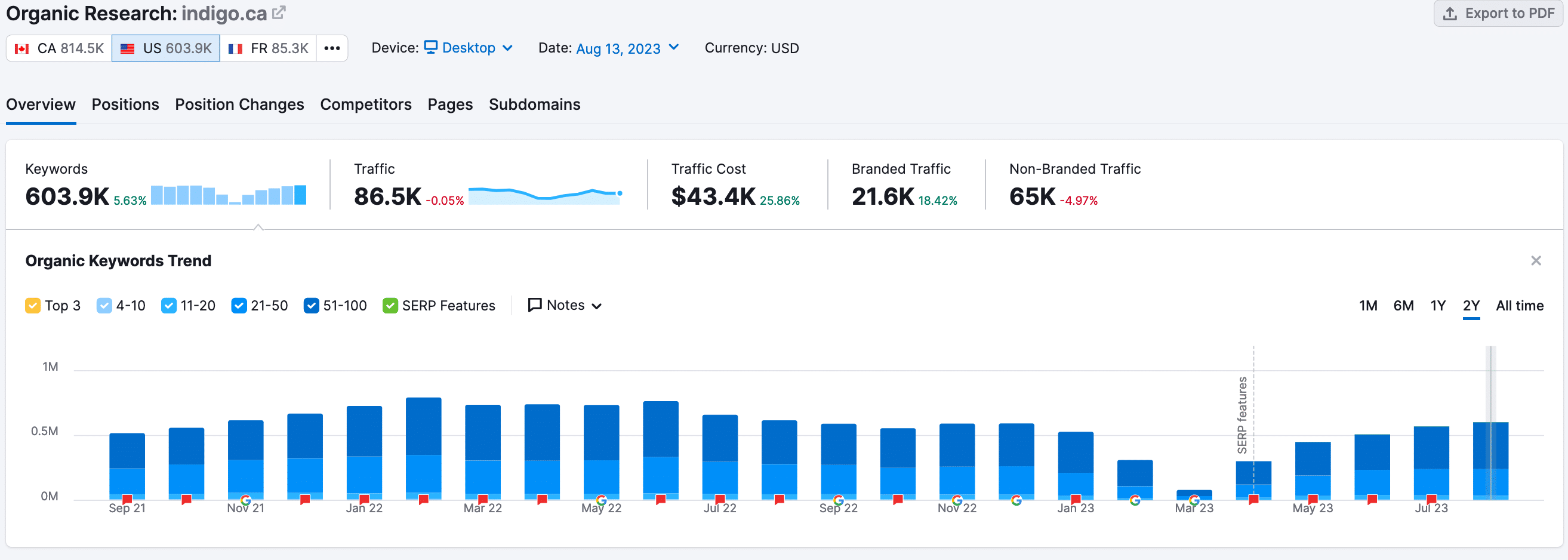Click the Google update icon at Sep 22
This screenshot has height=560, width=1568.
click(838, 500)
